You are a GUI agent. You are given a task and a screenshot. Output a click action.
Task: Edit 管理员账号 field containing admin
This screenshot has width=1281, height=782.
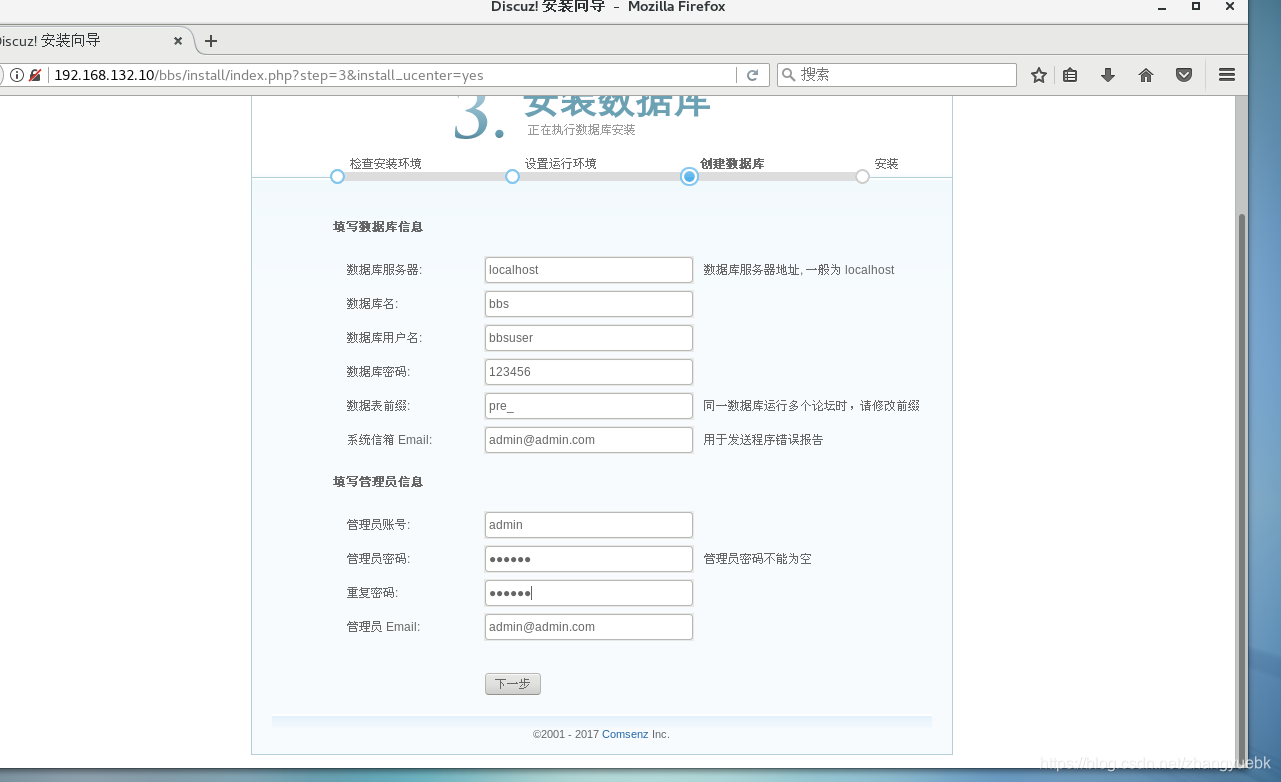(589, 525)
